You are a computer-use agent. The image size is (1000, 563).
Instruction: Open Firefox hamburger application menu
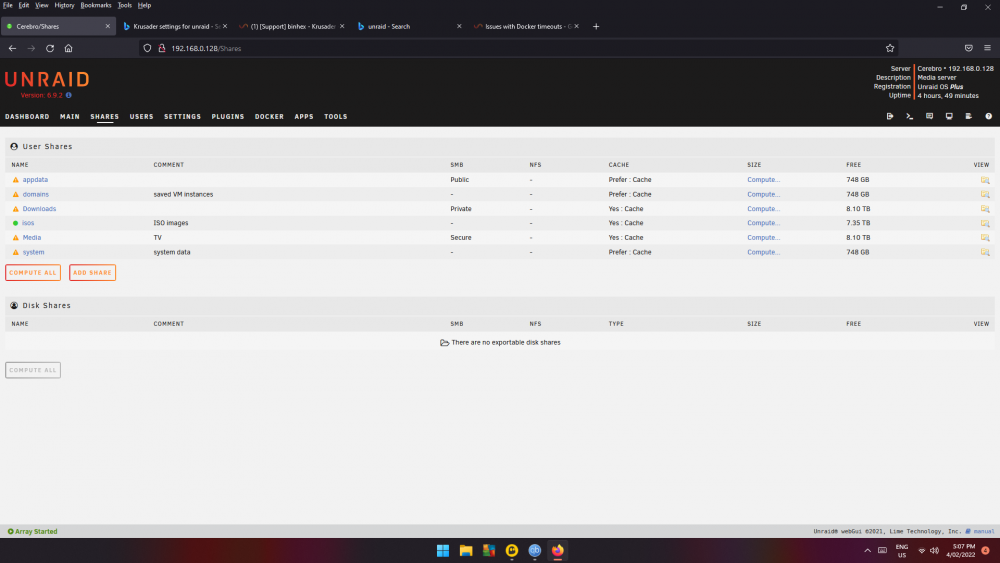(987, 48)
